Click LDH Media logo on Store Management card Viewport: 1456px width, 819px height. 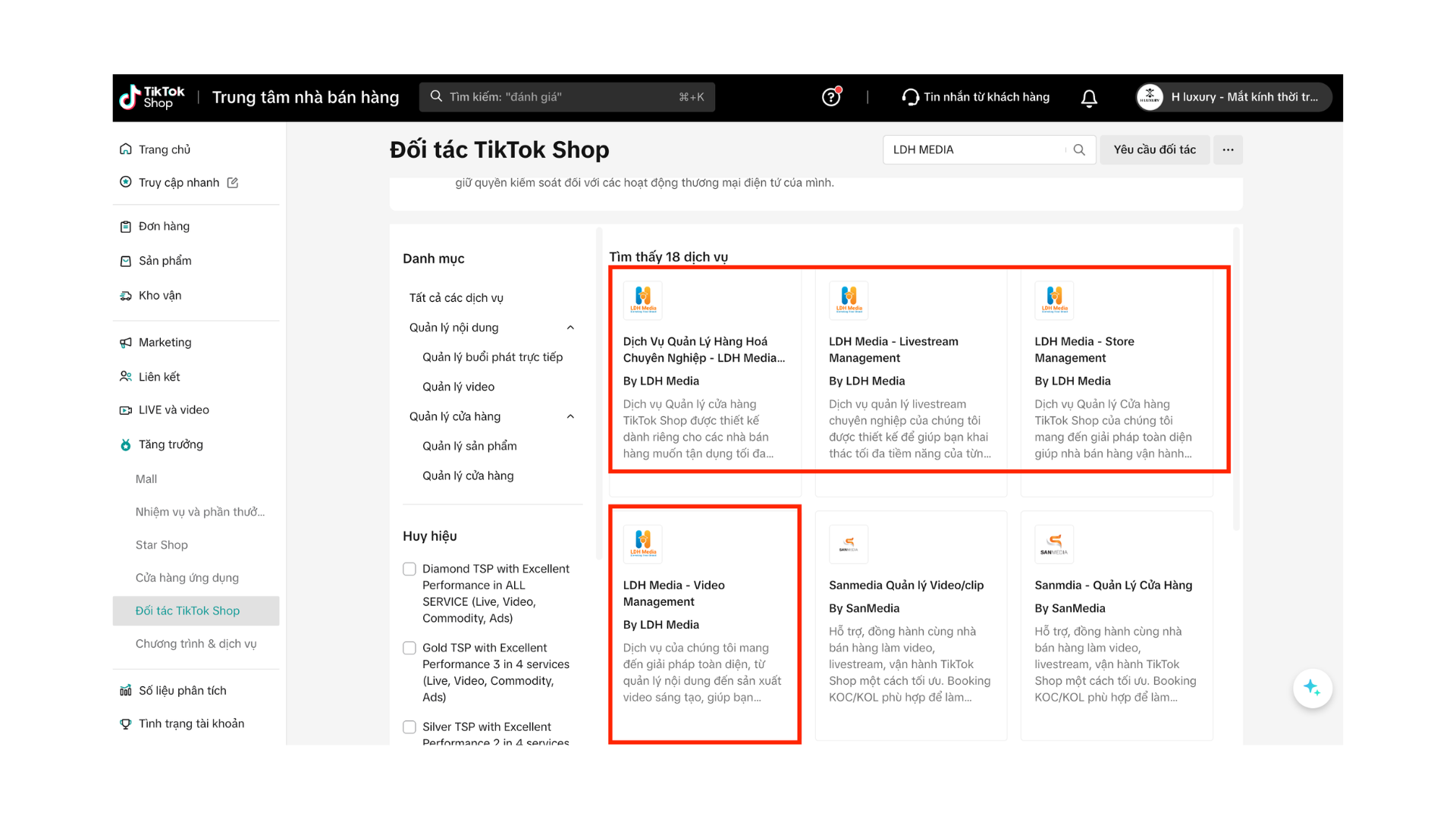1054,300
